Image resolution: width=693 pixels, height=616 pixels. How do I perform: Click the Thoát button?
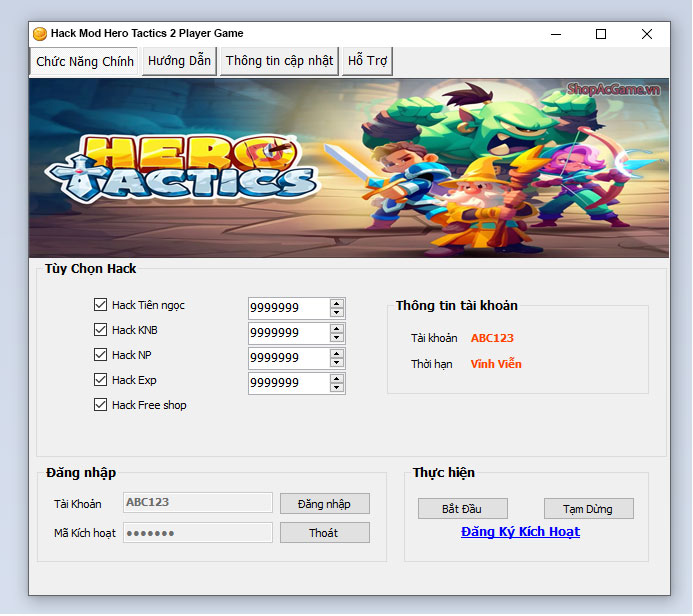click(325, 533)
